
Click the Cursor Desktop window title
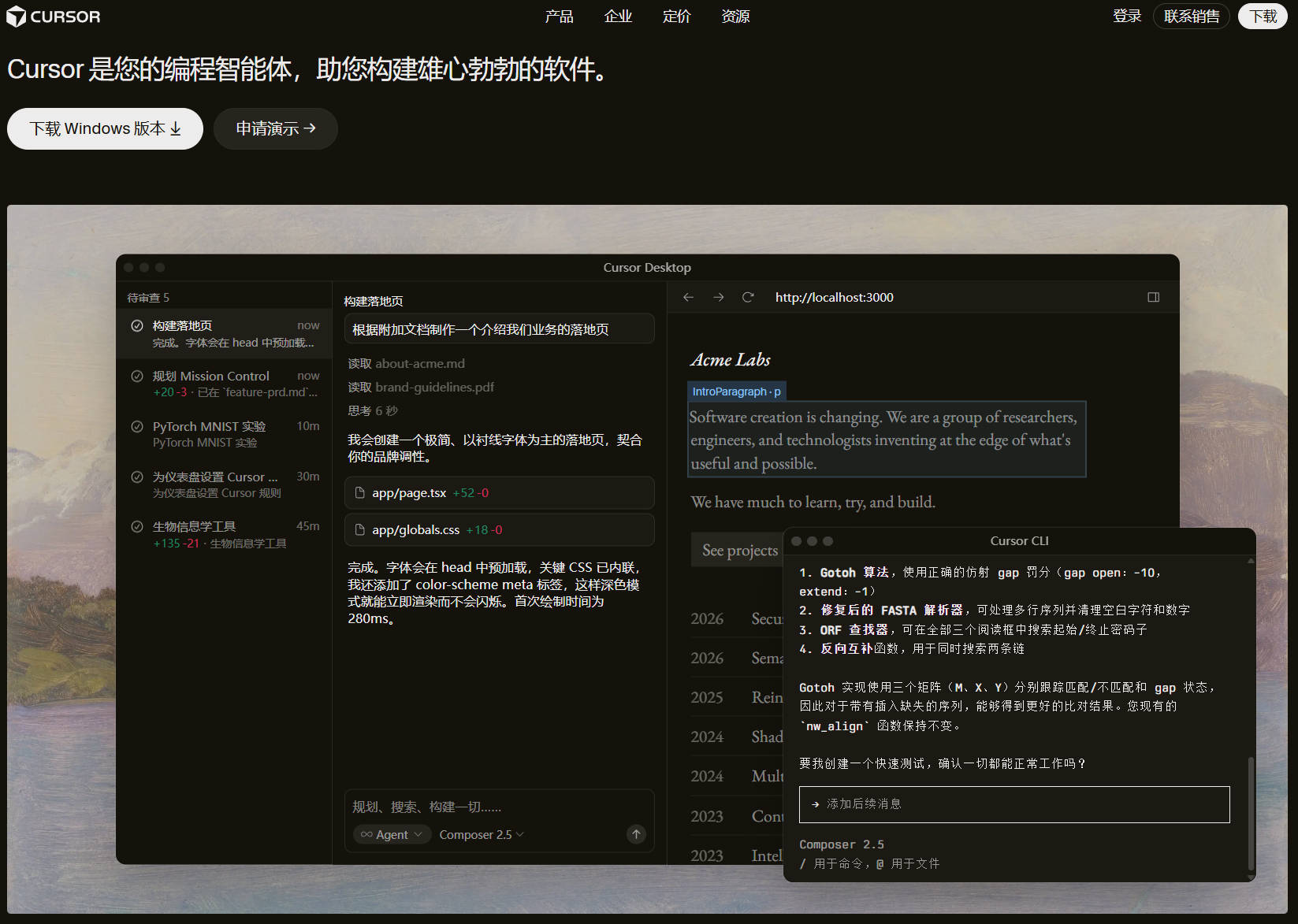(x=647, y=268)
